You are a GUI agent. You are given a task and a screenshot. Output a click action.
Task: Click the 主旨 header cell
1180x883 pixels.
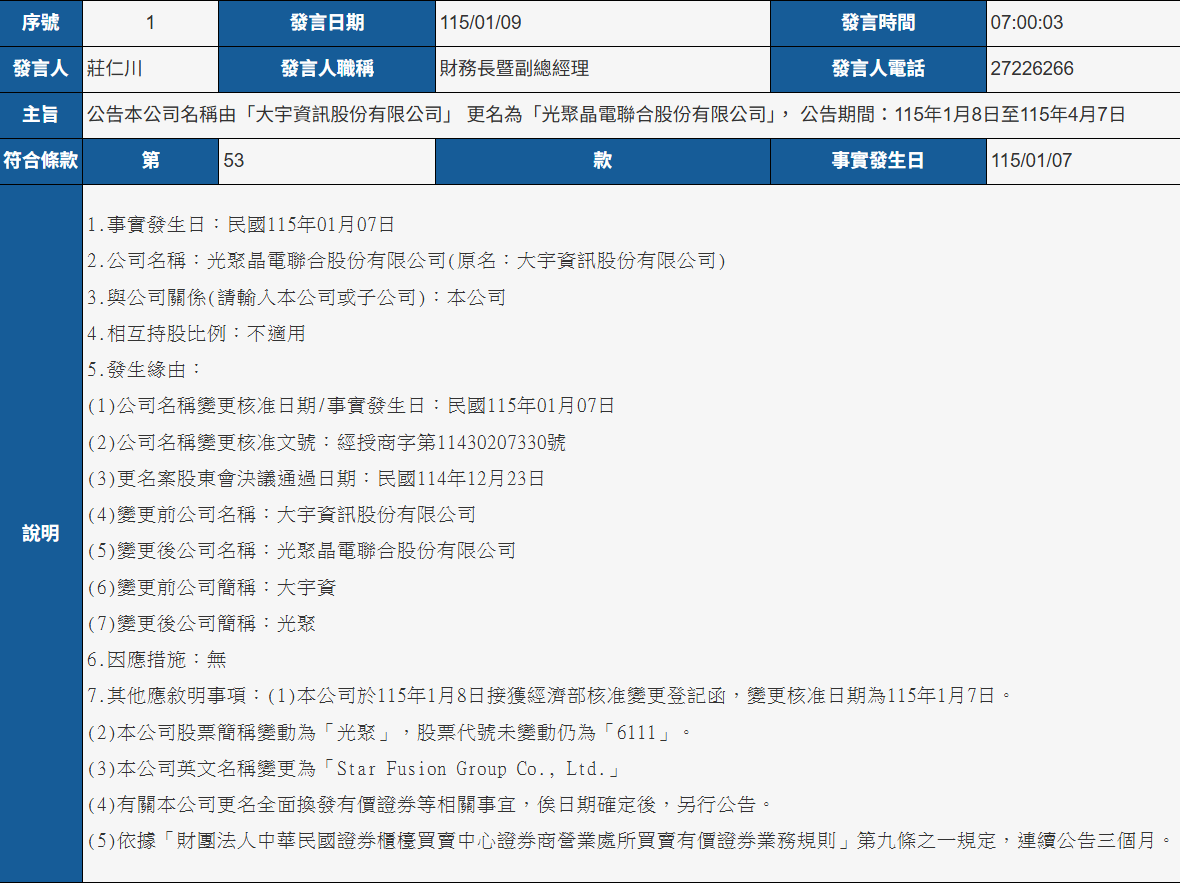(x=40, y=115)
